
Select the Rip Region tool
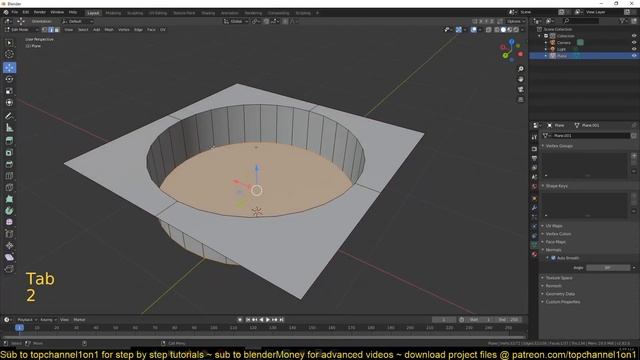(x=9, y=269)
